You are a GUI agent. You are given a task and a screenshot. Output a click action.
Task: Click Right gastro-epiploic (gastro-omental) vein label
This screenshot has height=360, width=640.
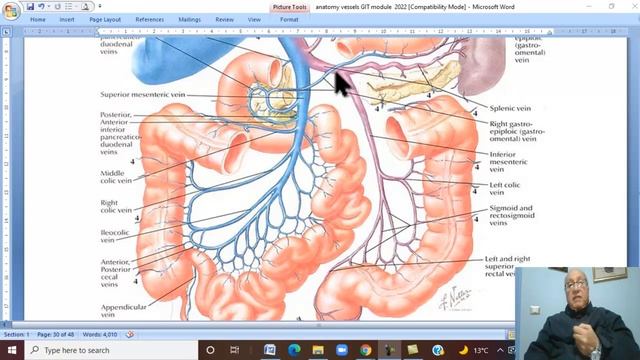coord(517,131)
